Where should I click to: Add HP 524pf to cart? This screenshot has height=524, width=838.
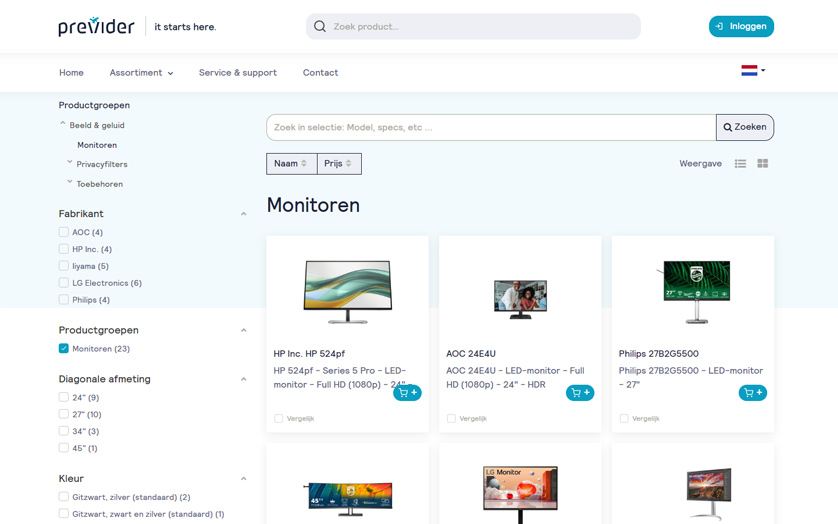[407, 393]
